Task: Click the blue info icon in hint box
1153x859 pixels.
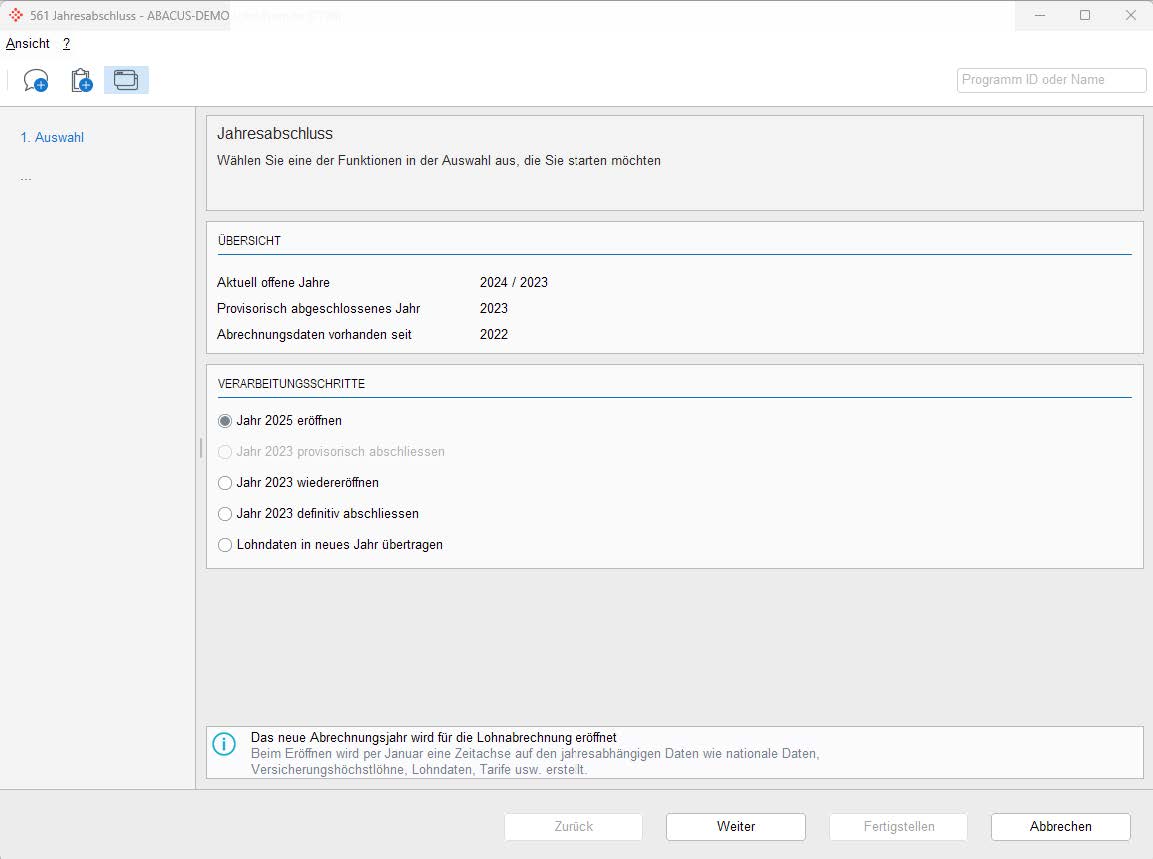Action: pos(225,744)
